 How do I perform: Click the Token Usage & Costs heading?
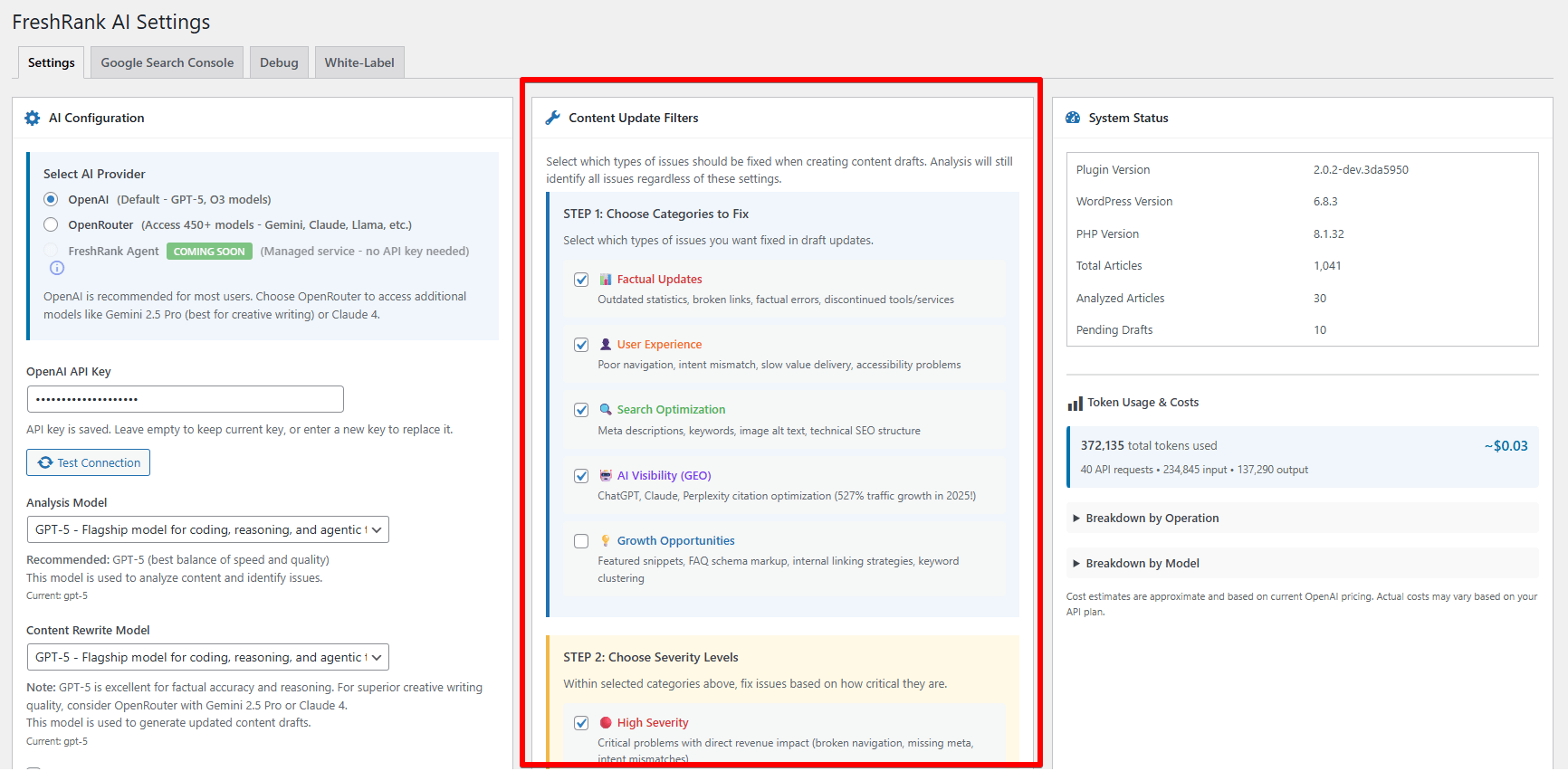point(1143,403)
